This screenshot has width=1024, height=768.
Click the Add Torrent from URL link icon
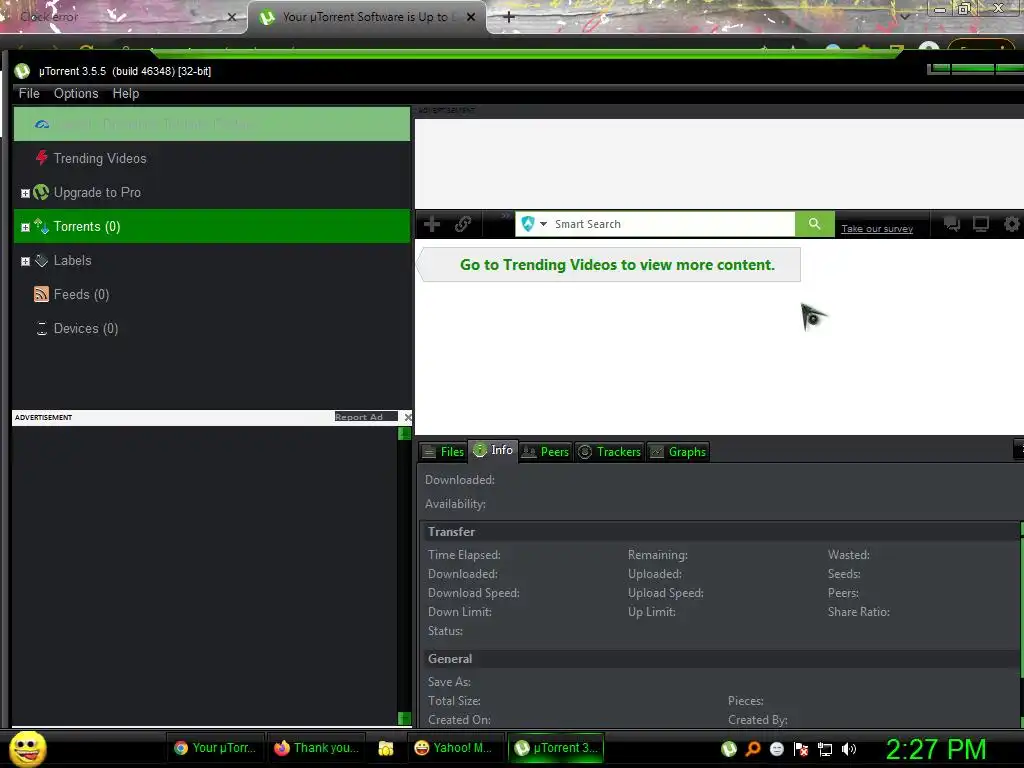[463, 225]
